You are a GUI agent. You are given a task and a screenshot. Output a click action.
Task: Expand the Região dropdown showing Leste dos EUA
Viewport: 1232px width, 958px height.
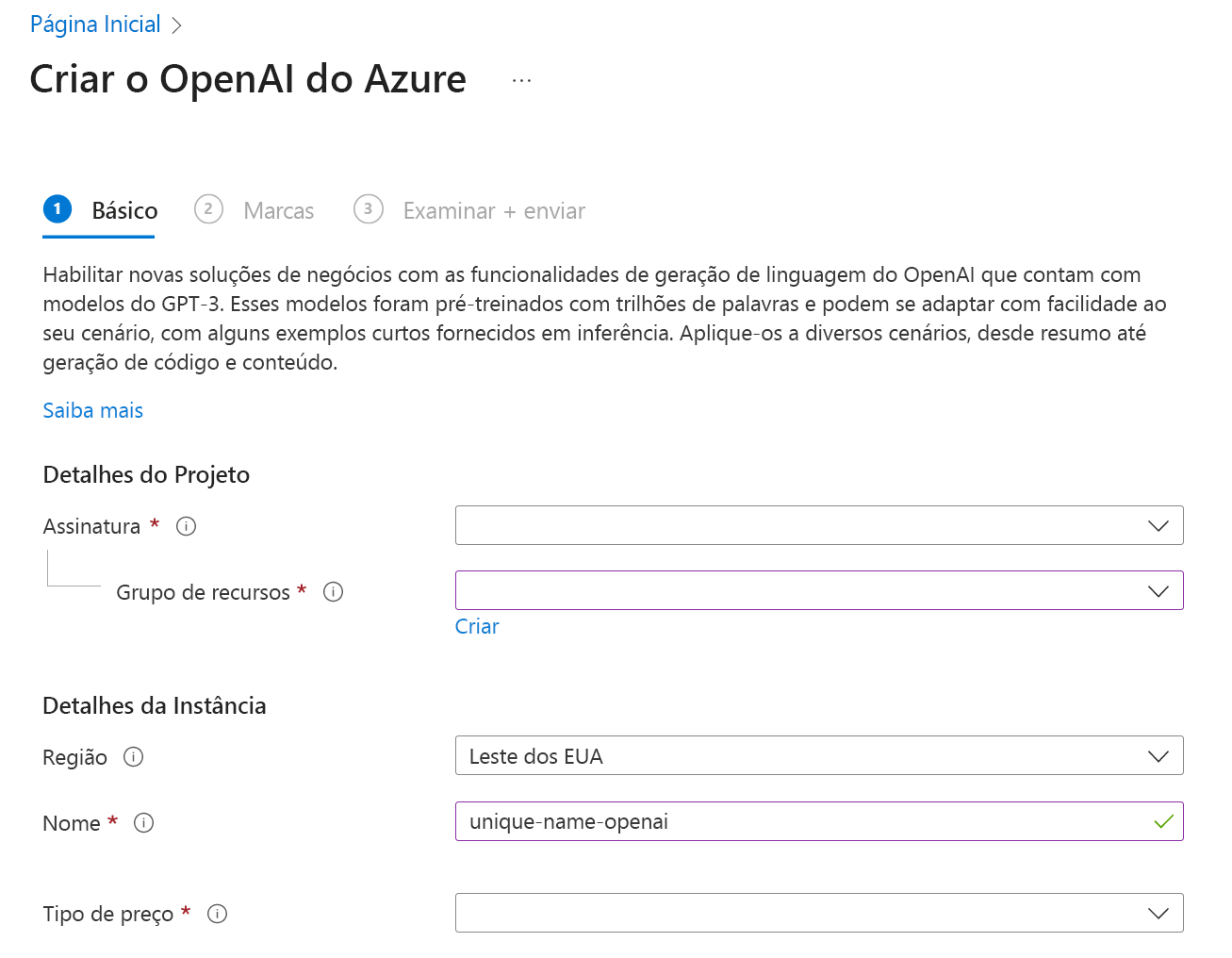click(819, 755)
